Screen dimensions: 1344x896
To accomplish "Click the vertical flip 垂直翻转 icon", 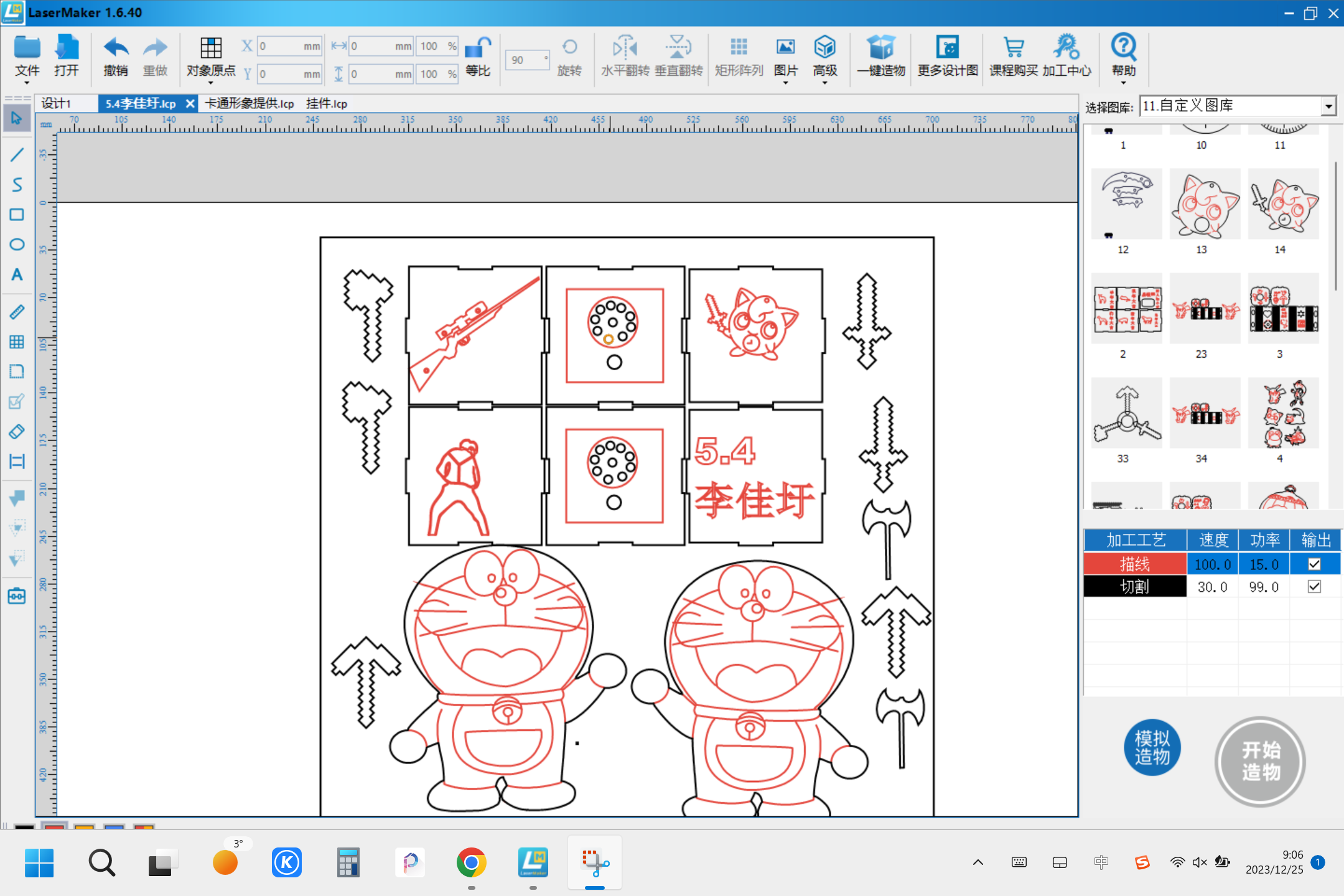I will pos(678,47).
